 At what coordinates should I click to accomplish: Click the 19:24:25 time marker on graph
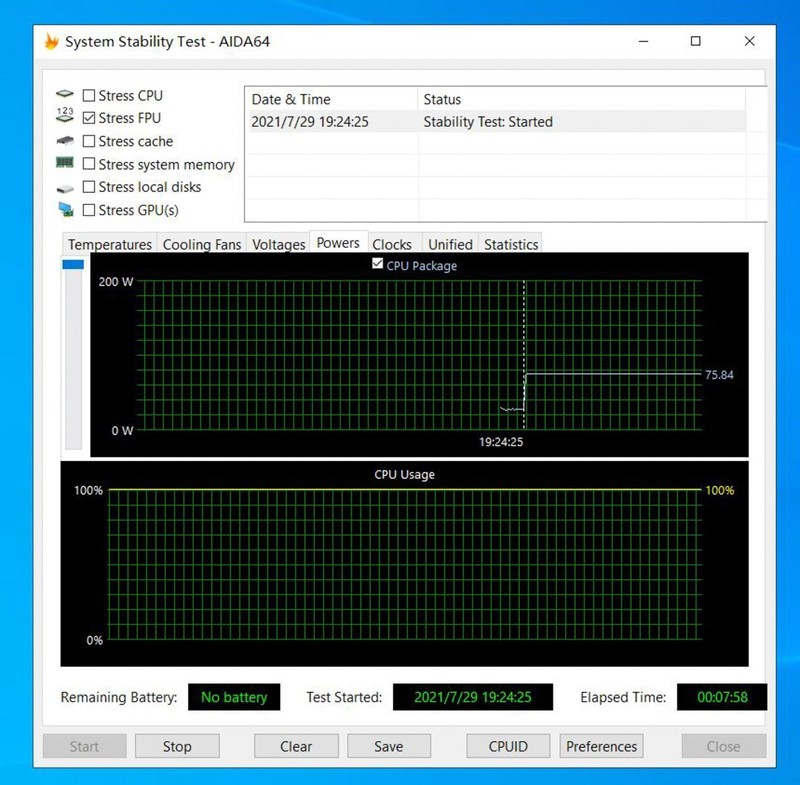pyautogui.click(x=501, y=442)
